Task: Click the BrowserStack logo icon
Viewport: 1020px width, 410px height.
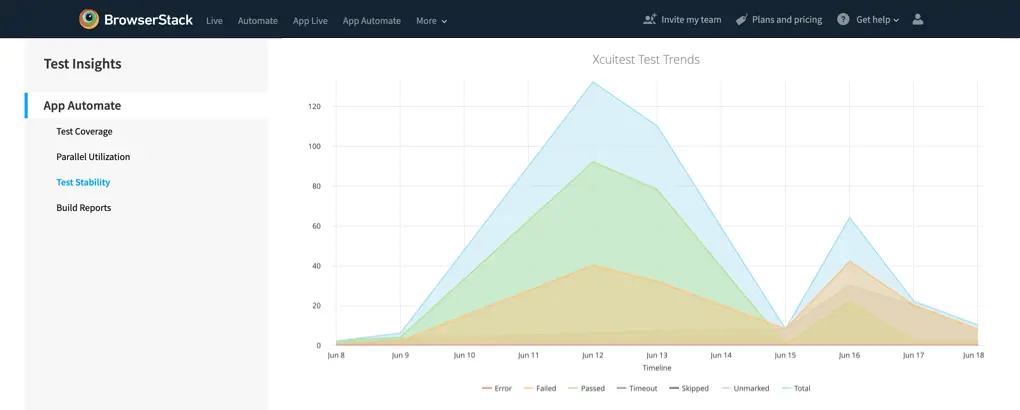Action: (89, 19)
